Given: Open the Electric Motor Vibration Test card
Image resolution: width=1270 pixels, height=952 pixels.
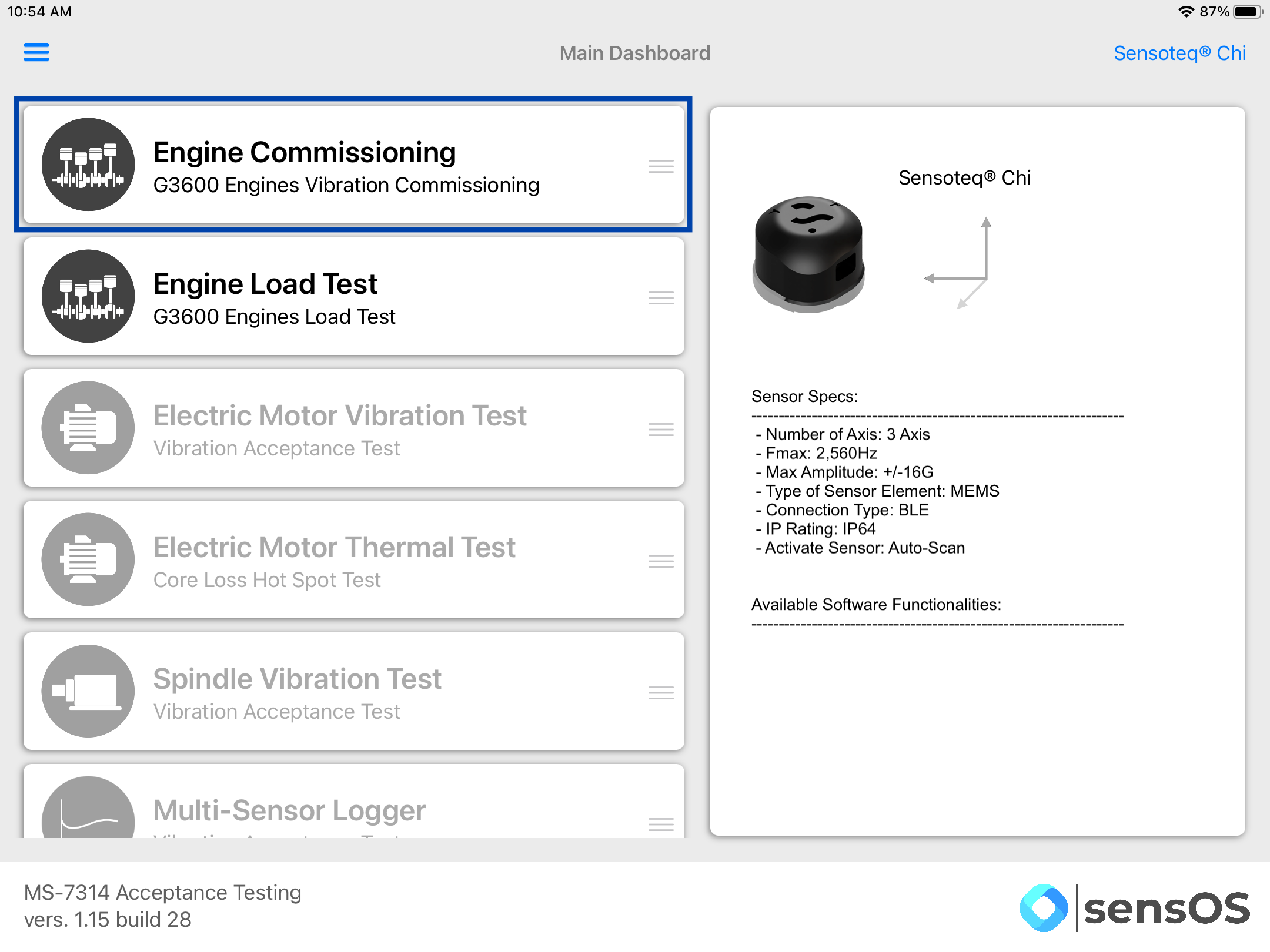Looking at the screenshot, I should (x=354, y=428).
